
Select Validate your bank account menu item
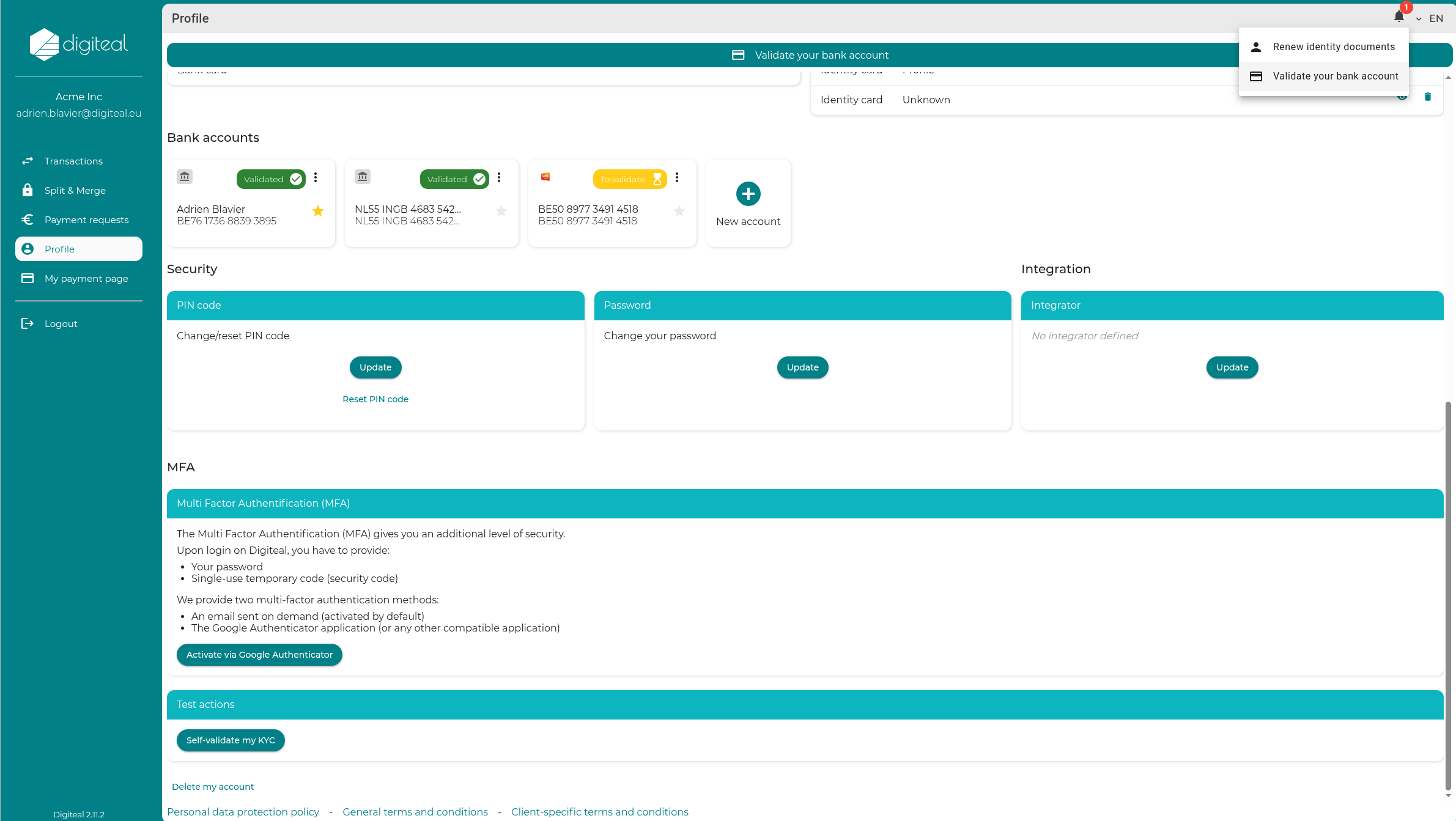point(1335,76)
